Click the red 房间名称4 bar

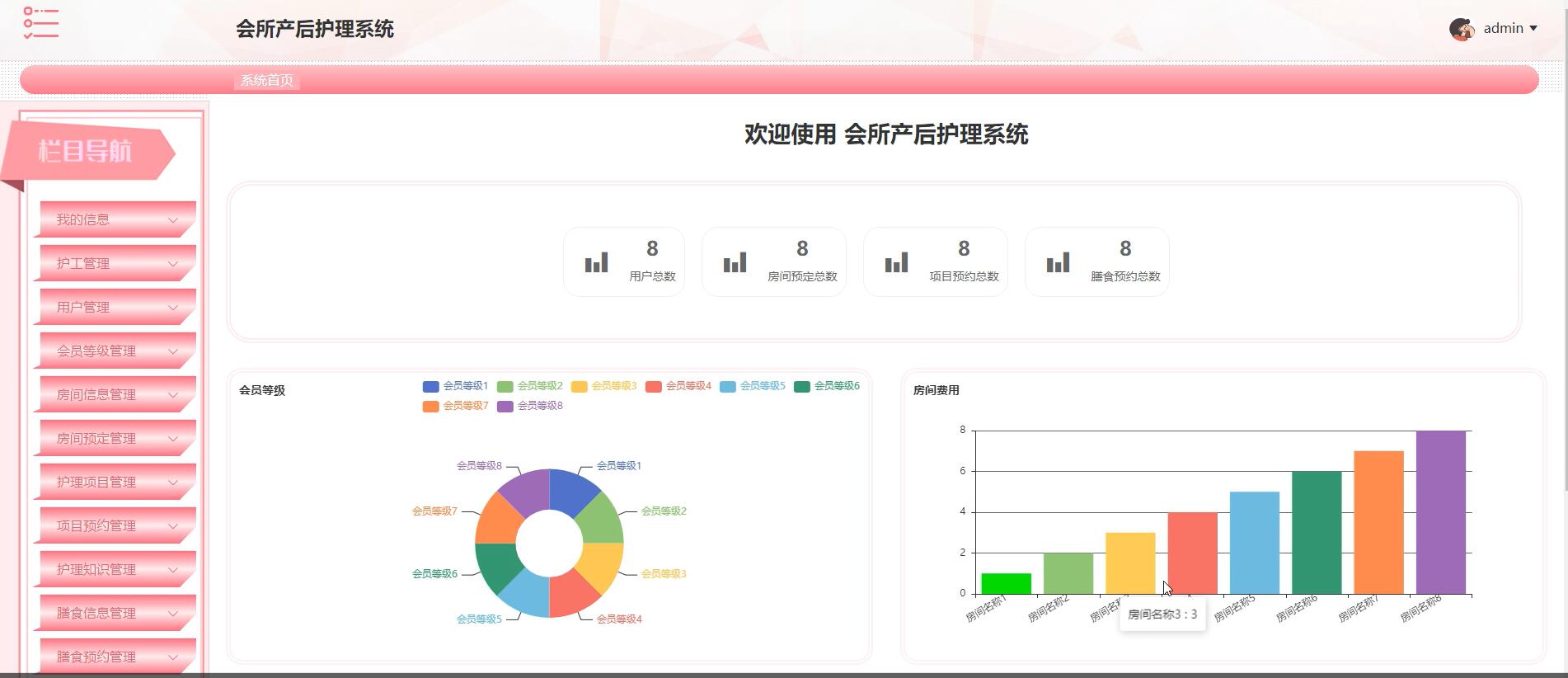pyautogui.click(x=1192, y=553)
